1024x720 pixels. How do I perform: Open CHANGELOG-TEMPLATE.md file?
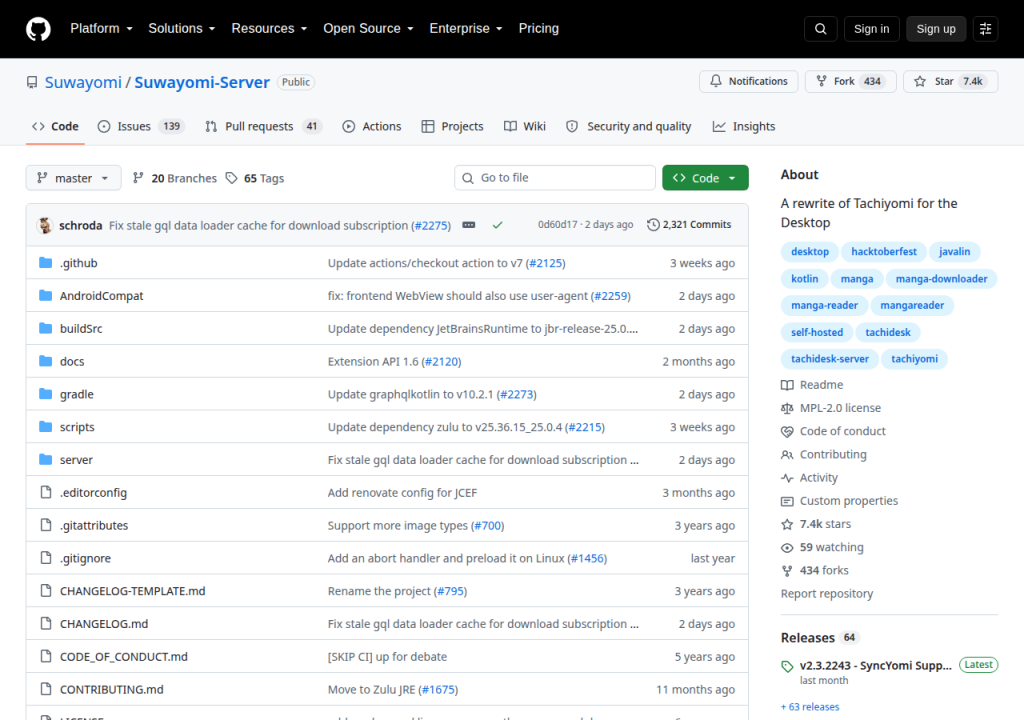click(133, 591)
